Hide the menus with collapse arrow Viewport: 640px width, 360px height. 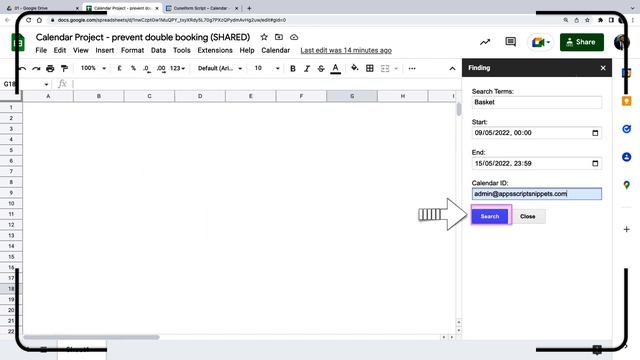[x=452, y=69]
